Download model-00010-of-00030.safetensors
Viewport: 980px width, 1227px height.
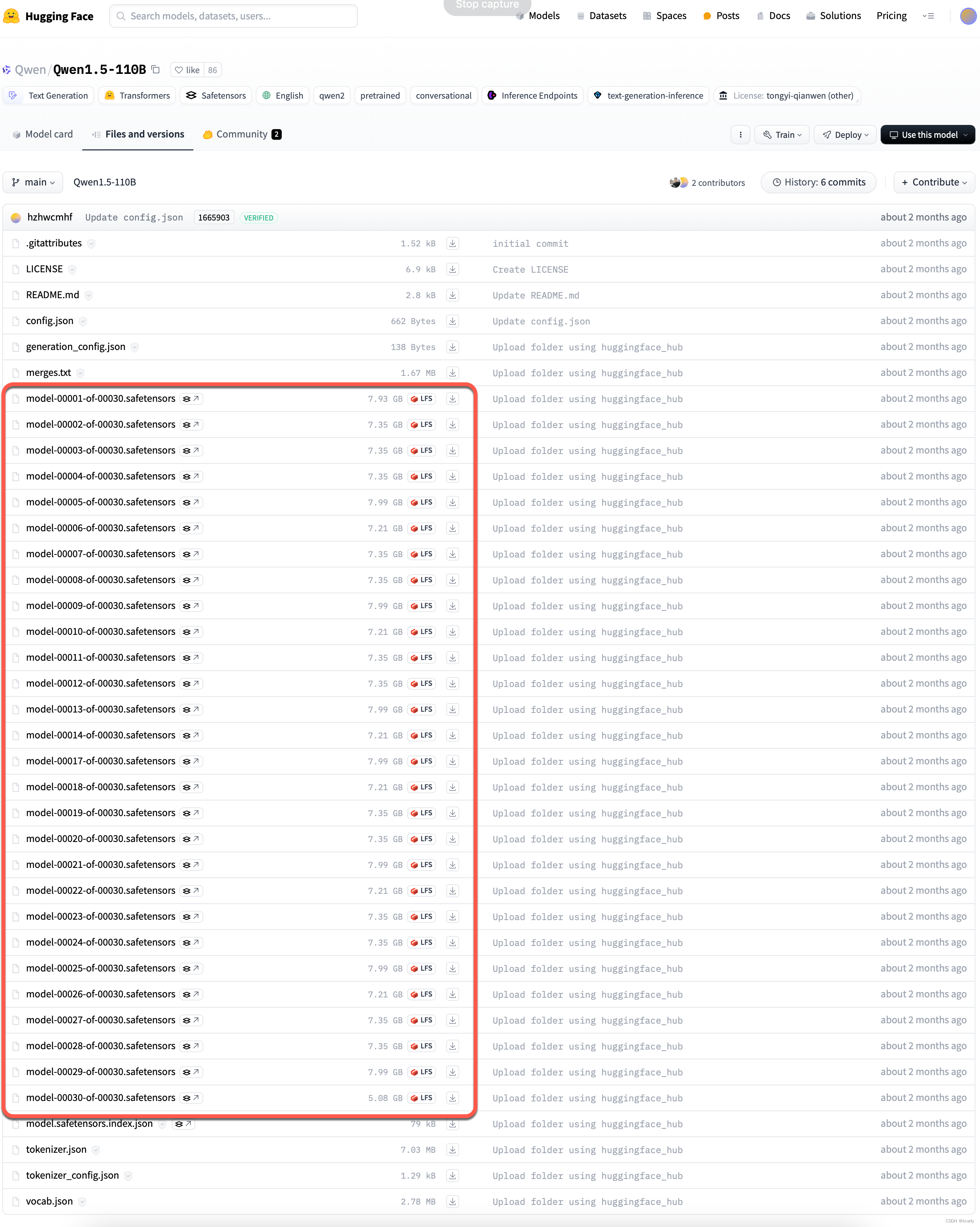[452, 632]
